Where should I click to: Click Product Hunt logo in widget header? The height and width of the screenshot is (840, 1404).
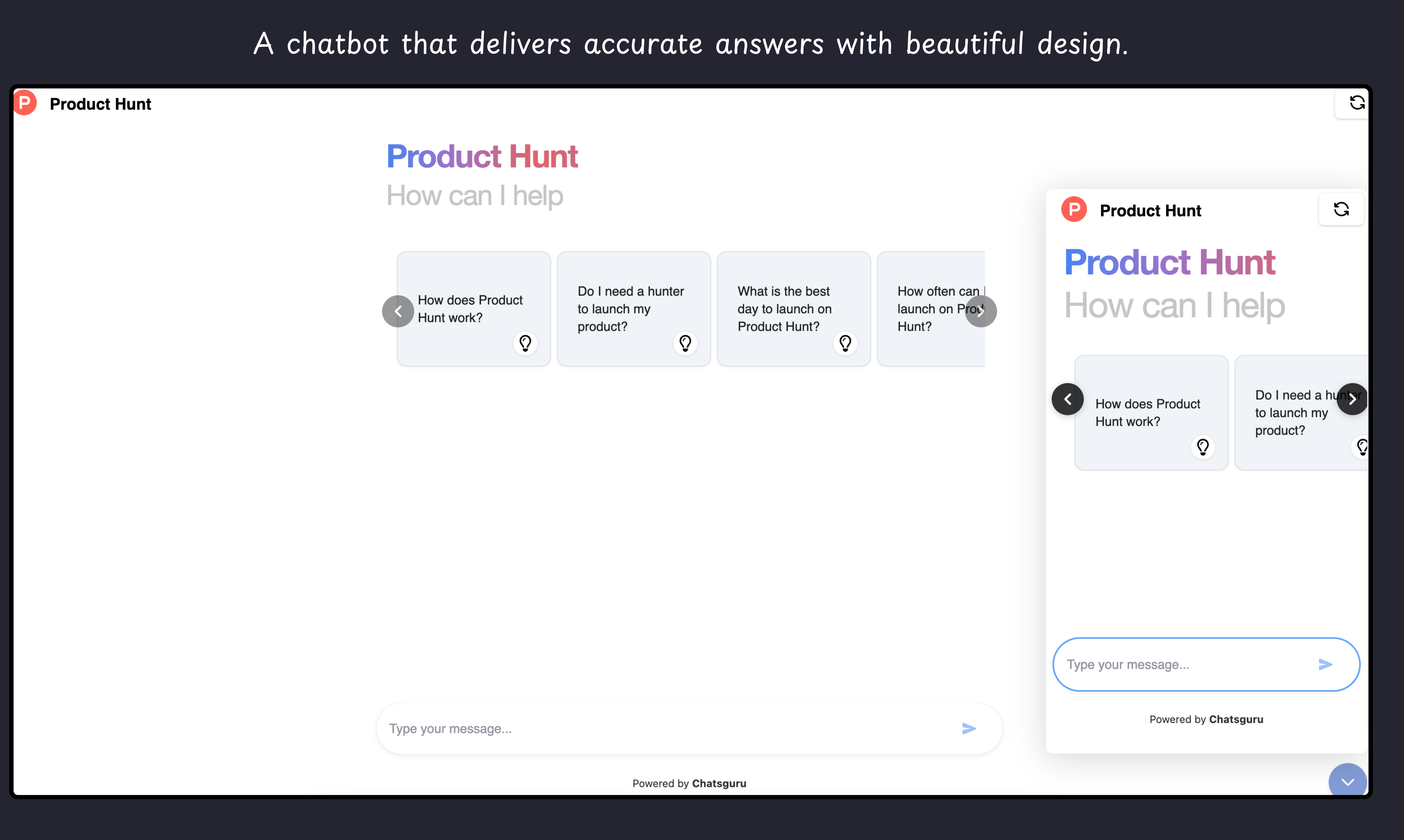[x=1073, y=210]
